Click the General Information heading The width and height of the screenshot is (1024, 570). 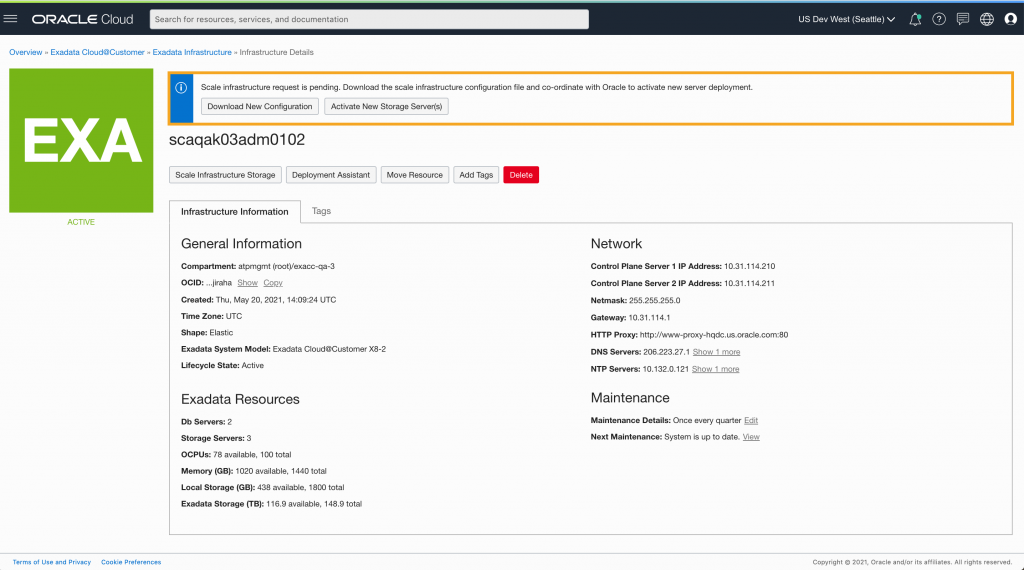coord(241,244)
